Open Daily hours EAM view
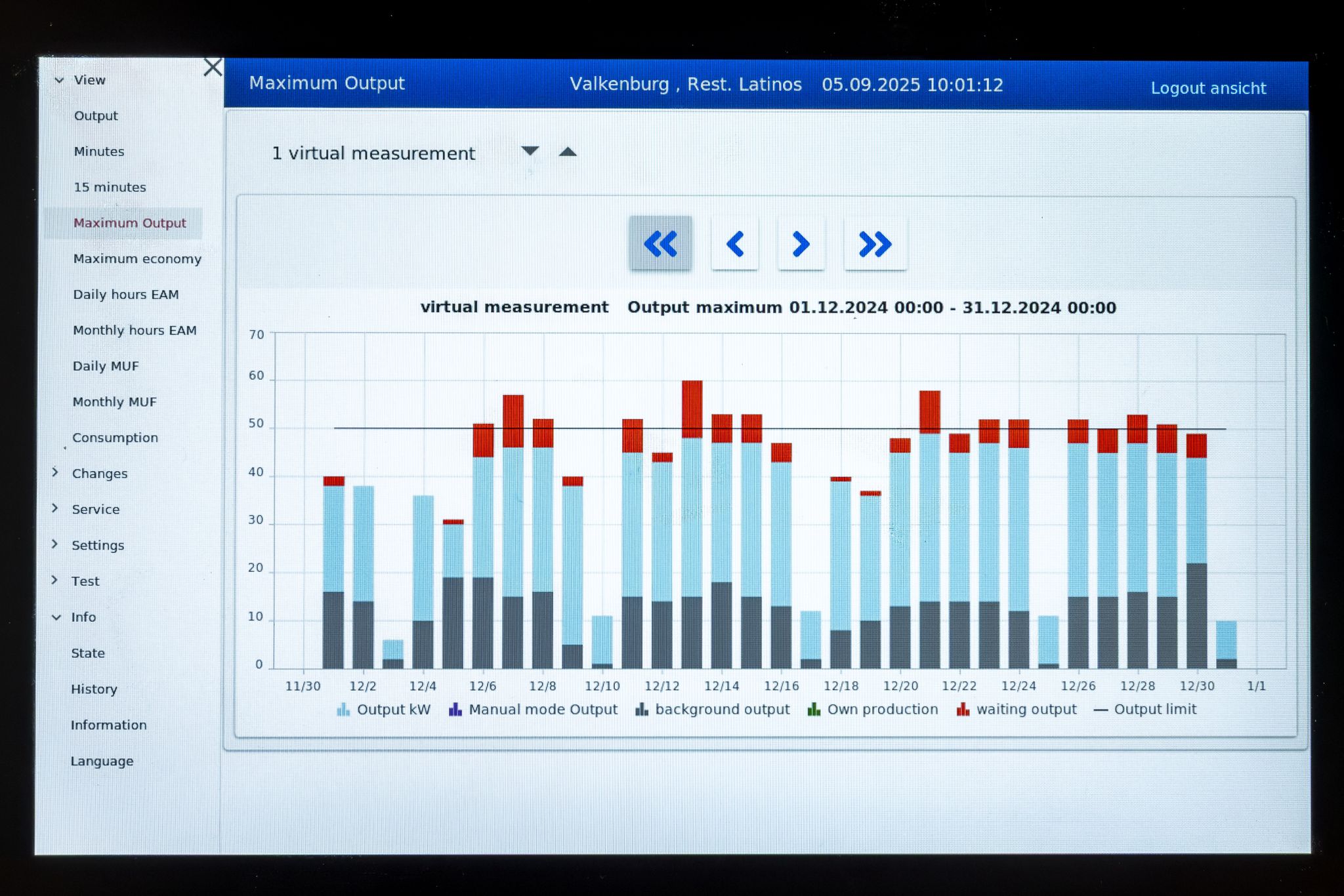This screenshot has width=1344, height=896. click(x=125, y=295)
